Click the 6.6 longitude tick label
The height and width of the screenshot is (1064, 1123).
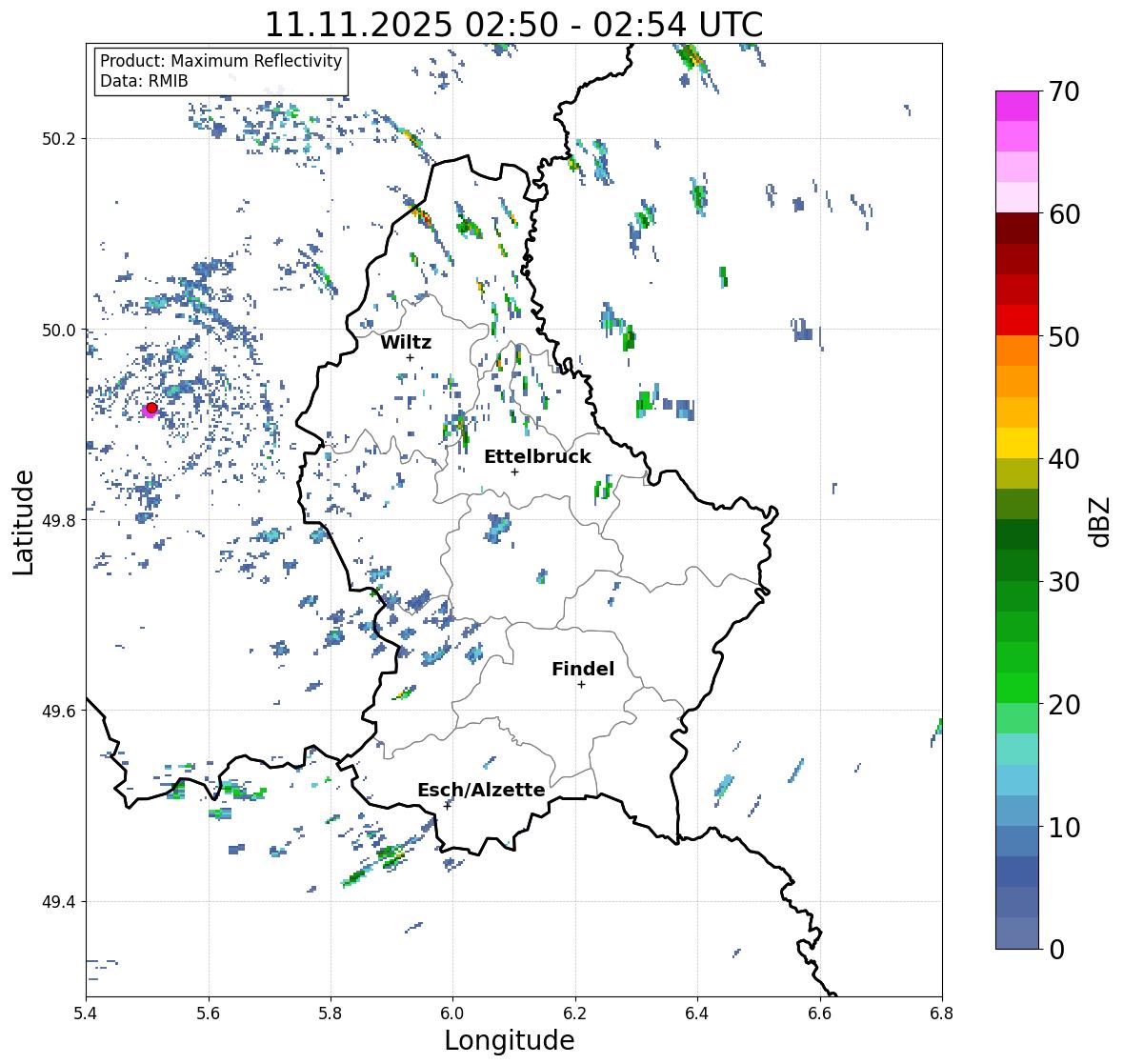click(x=820, y=1014)
